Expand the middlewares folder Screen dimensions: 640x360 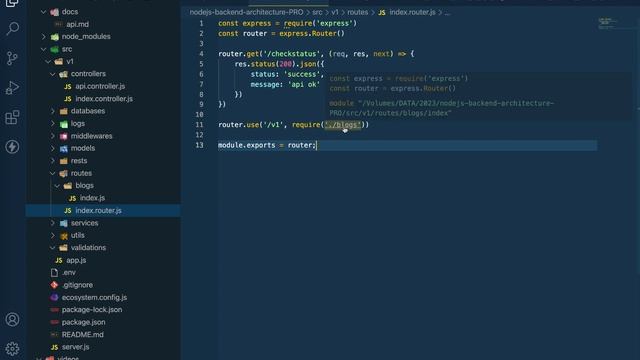point(53,136)
